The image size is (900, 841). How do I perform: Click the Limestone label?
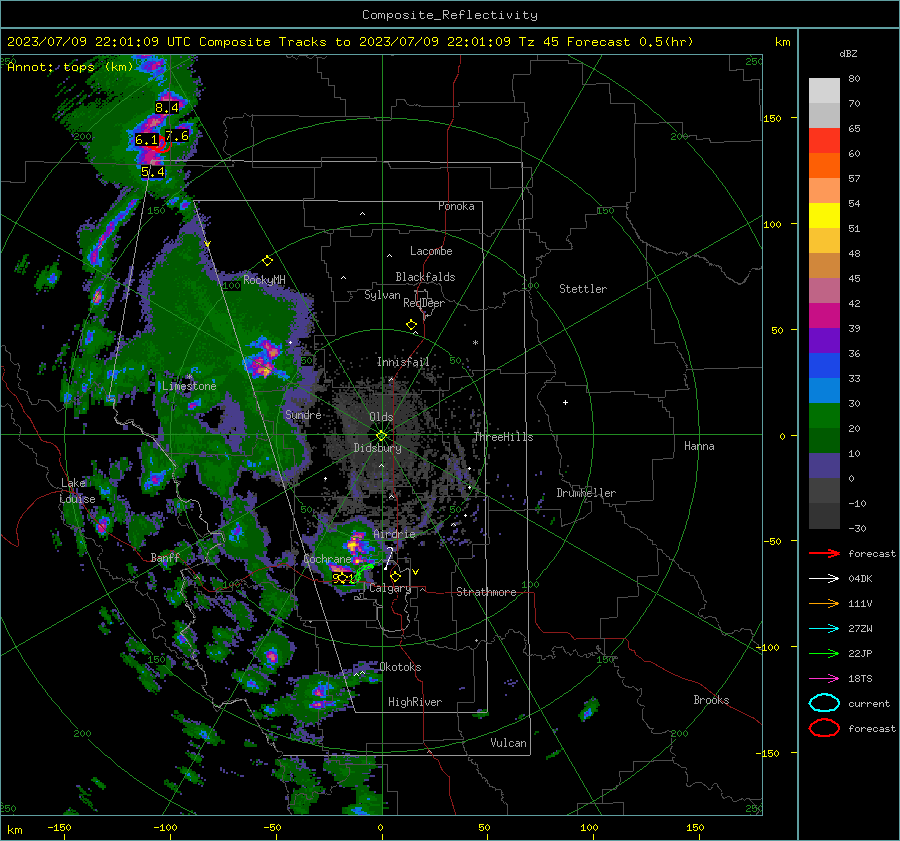[x=189, y=386]
